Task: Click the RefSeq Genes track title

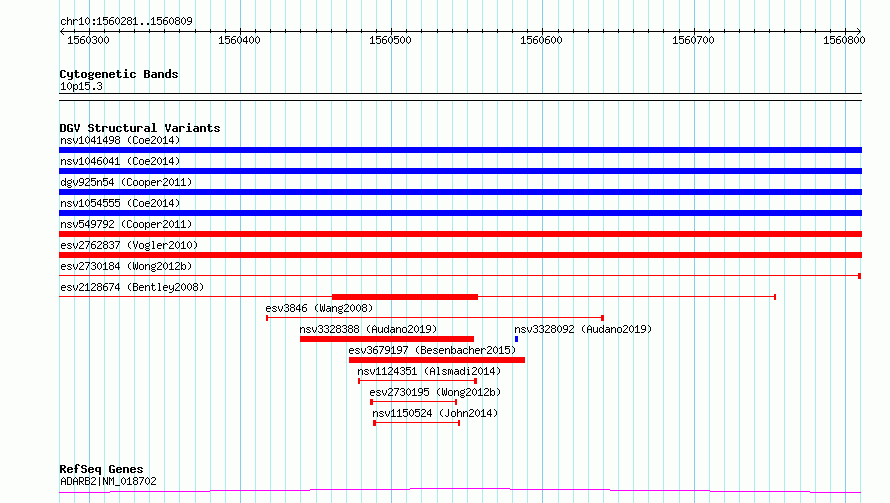Action: point(101,470)
